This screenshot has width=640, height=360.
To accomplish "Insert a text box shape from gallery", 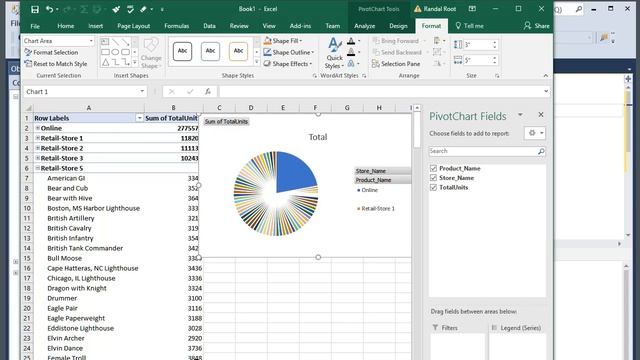I will (105, 42).
